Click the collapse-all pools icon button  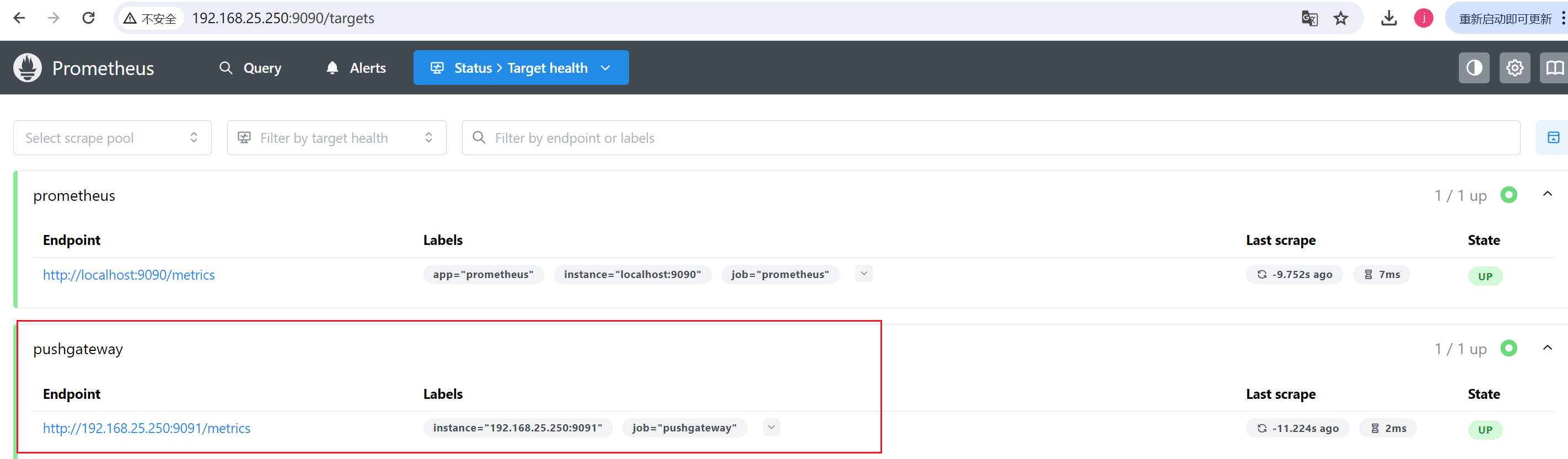[1553, 137]
